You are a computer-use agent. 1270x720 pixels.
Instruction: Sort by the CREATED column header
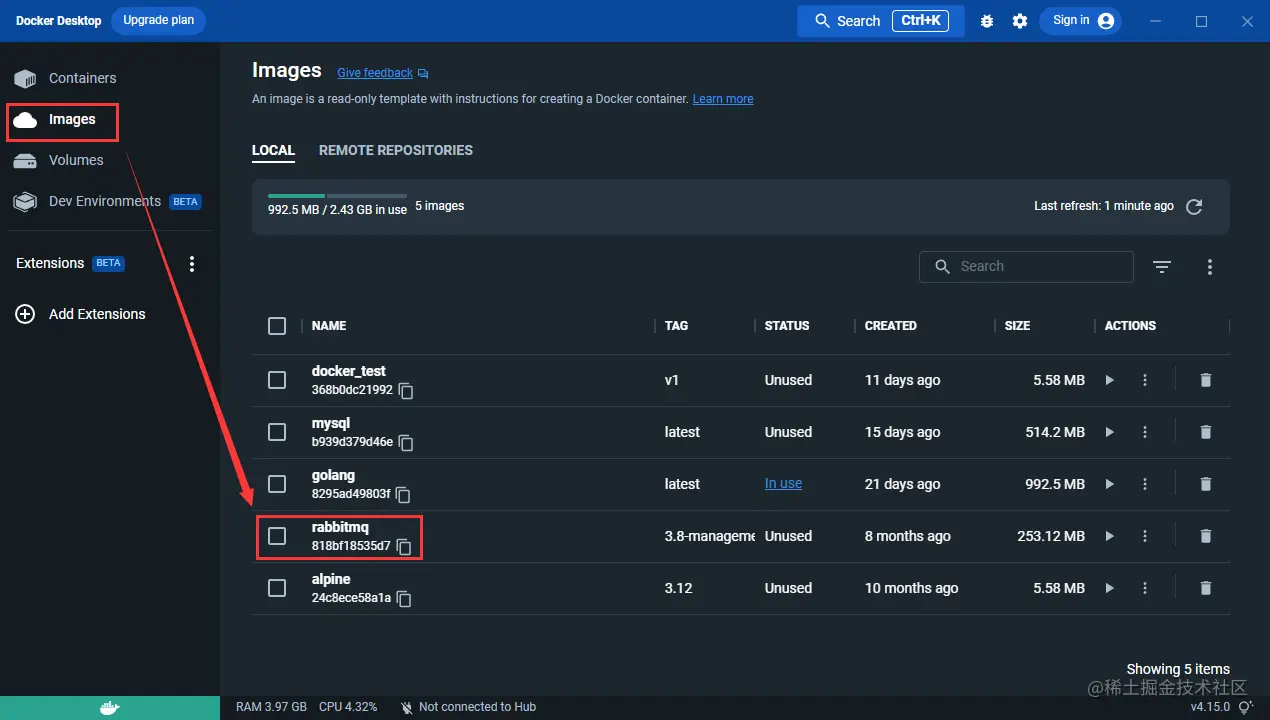coord(891,326)
